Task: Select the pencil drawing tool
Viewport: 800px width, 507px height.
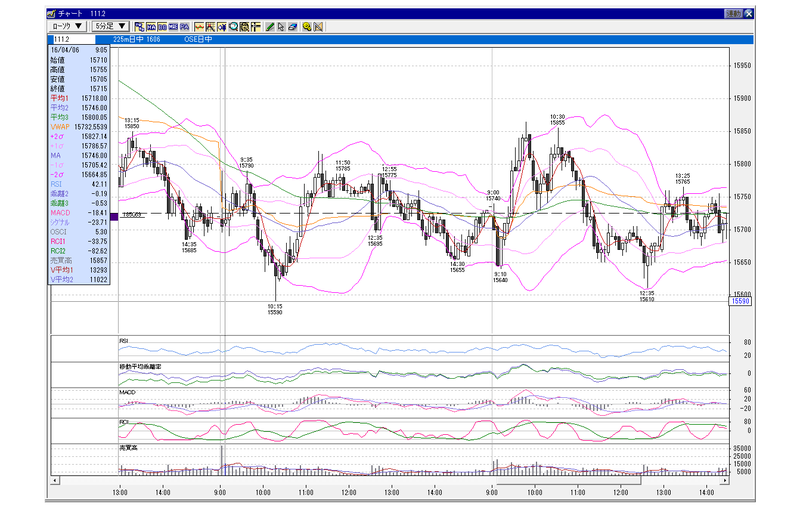Action: [270, 27]
